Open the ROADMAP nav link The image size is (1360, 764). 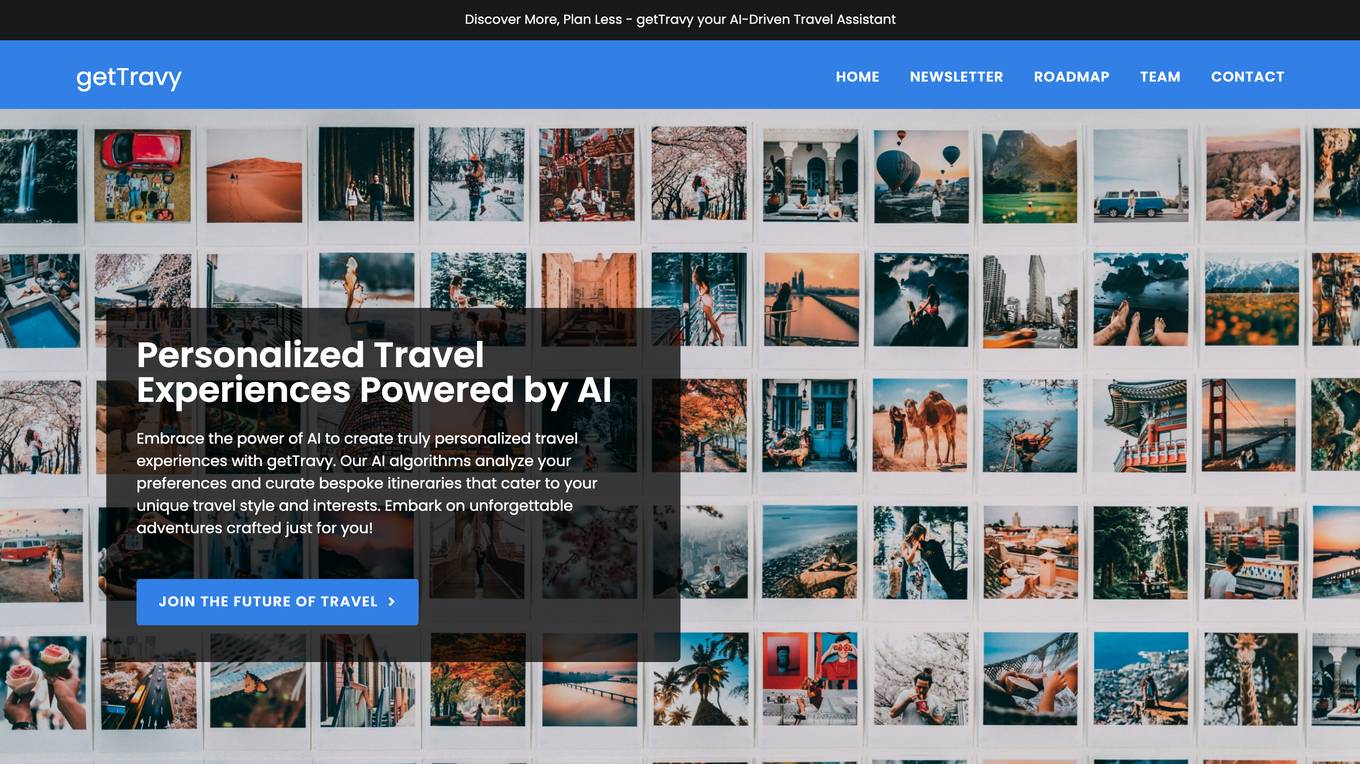click(x=1071, y=76)
